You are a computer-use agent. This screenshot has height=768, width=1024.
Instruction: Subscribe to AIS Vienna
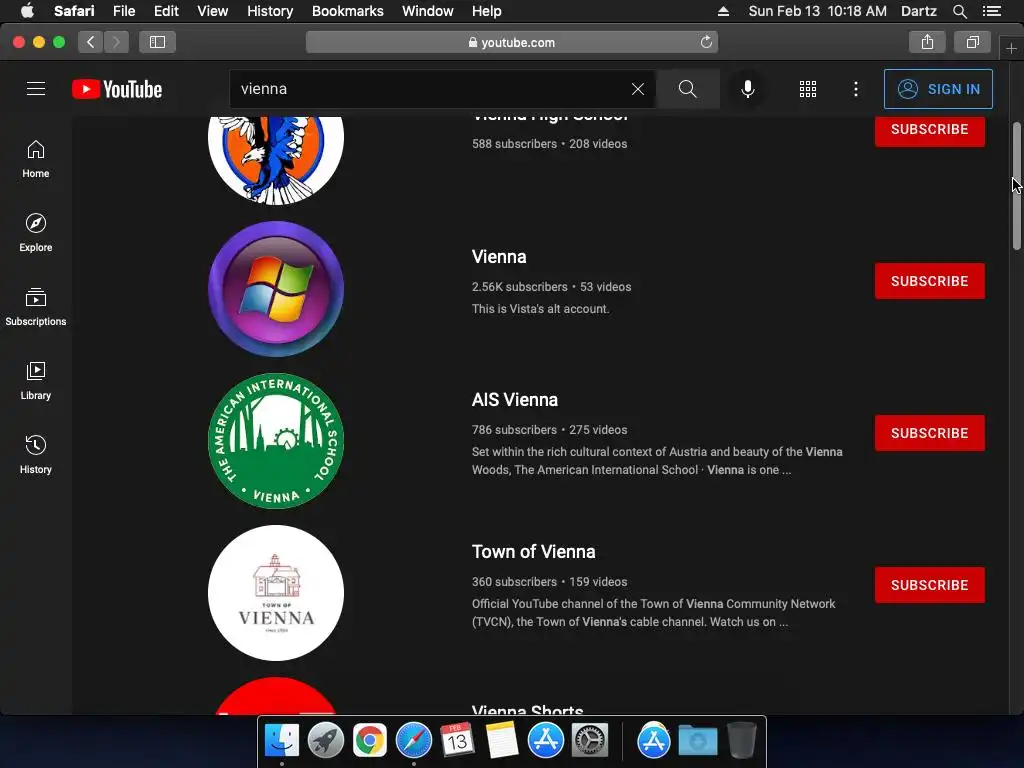pos(929,433)
